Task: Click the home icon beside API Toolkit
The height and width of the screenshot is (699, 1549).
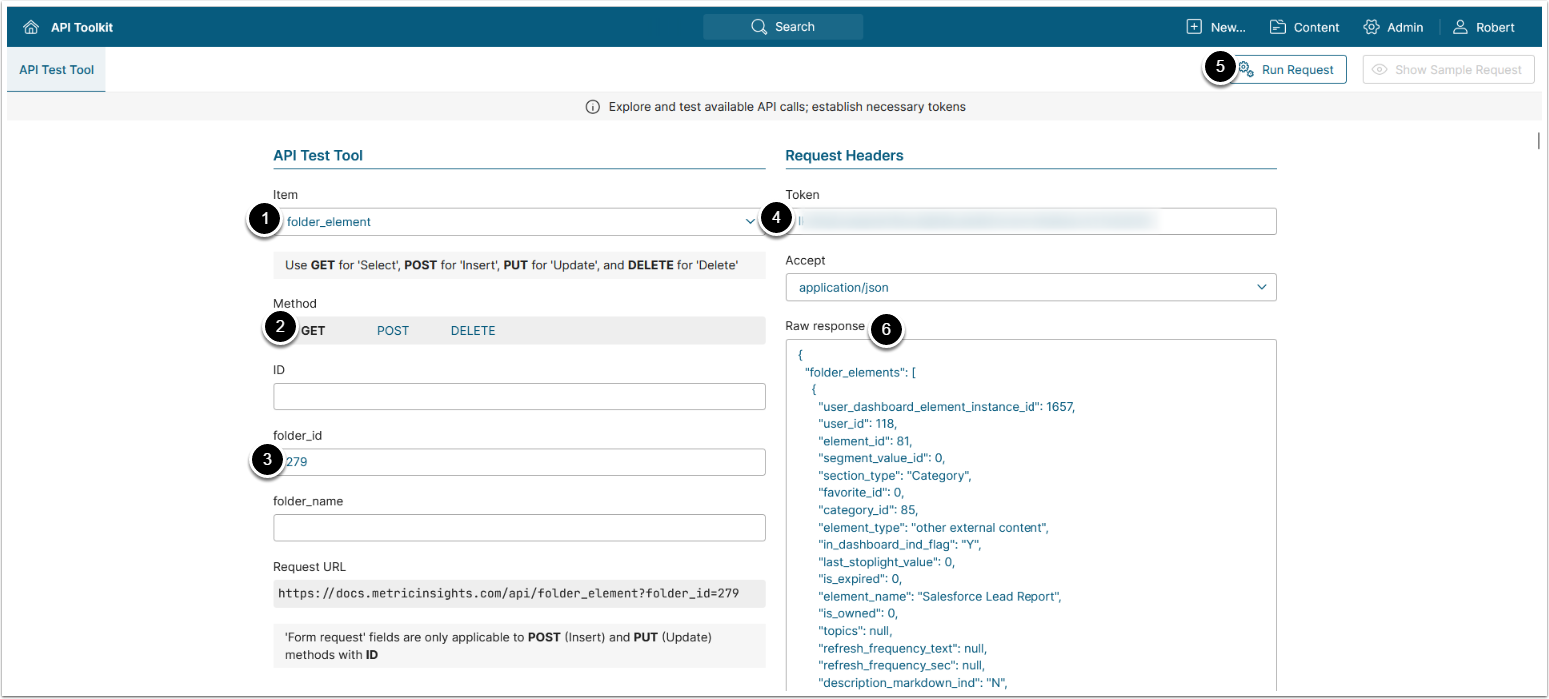Action: tap(31, 27)
